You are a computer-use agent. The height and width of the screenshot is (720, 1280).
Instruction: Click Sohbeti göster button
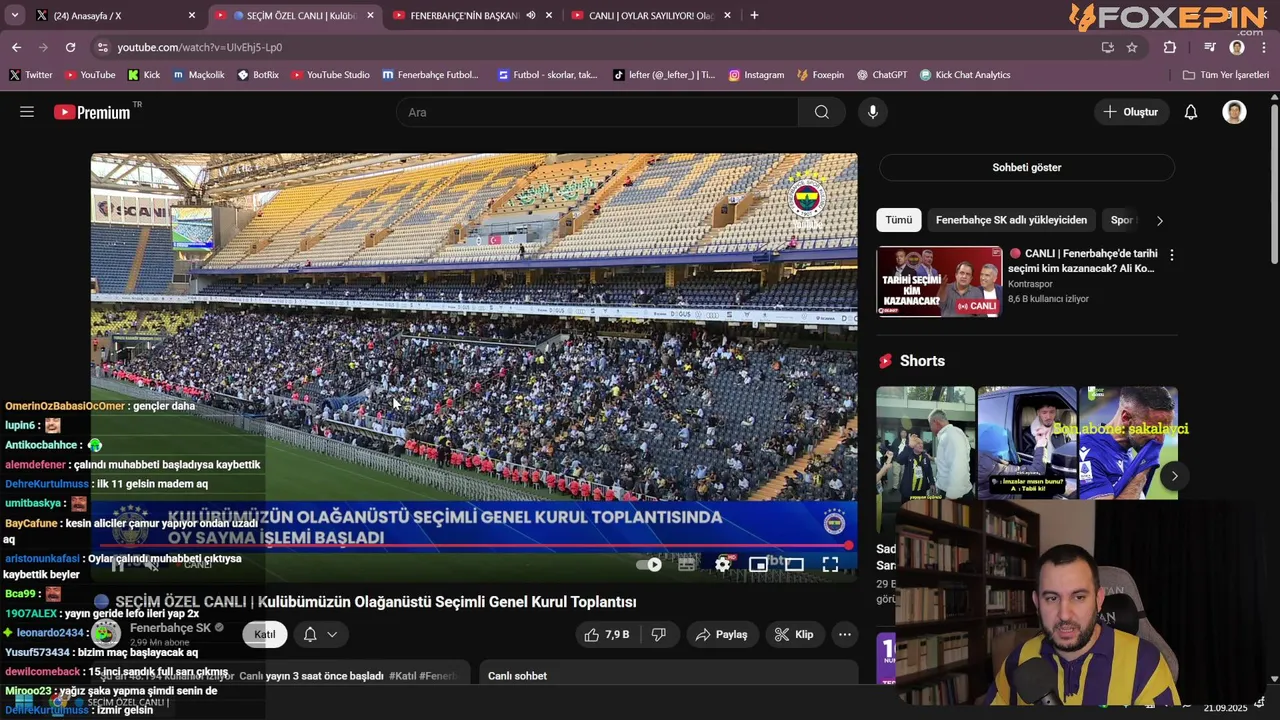pos(1026,167)
